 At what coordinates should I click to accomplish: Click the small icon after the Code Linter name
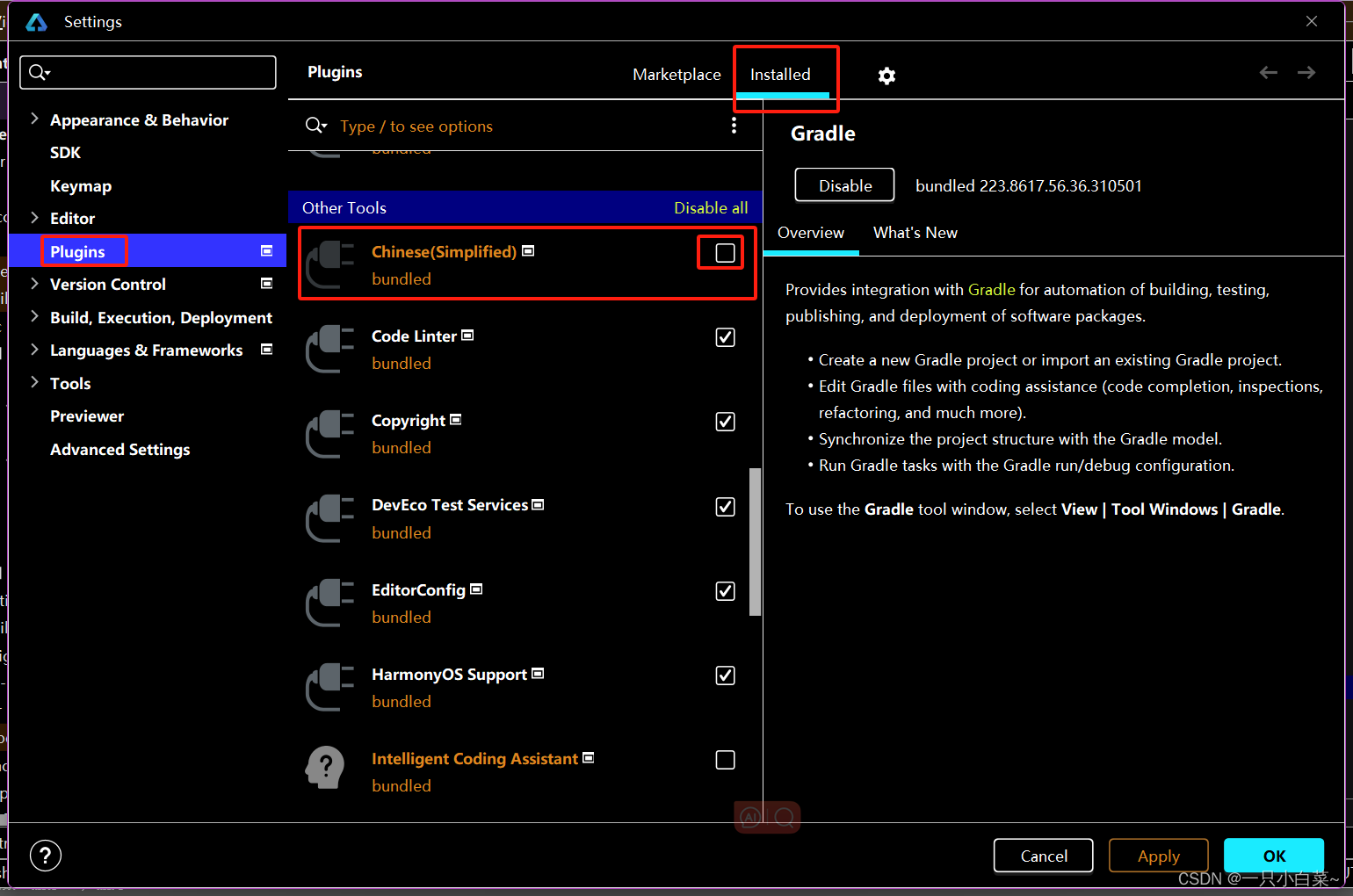click(467, 336)
